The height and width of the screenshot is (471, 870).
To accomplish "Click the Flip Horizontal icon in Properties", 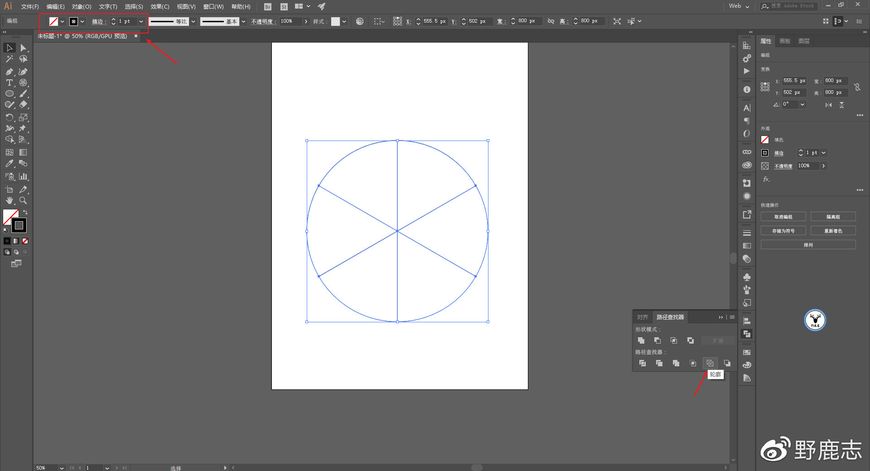I will tap(828, 104).
